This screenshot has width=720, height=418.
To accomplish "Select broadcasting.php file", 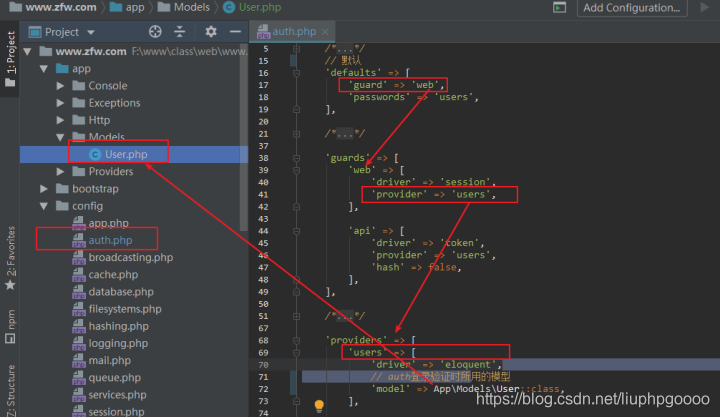I will coord(123,258).
